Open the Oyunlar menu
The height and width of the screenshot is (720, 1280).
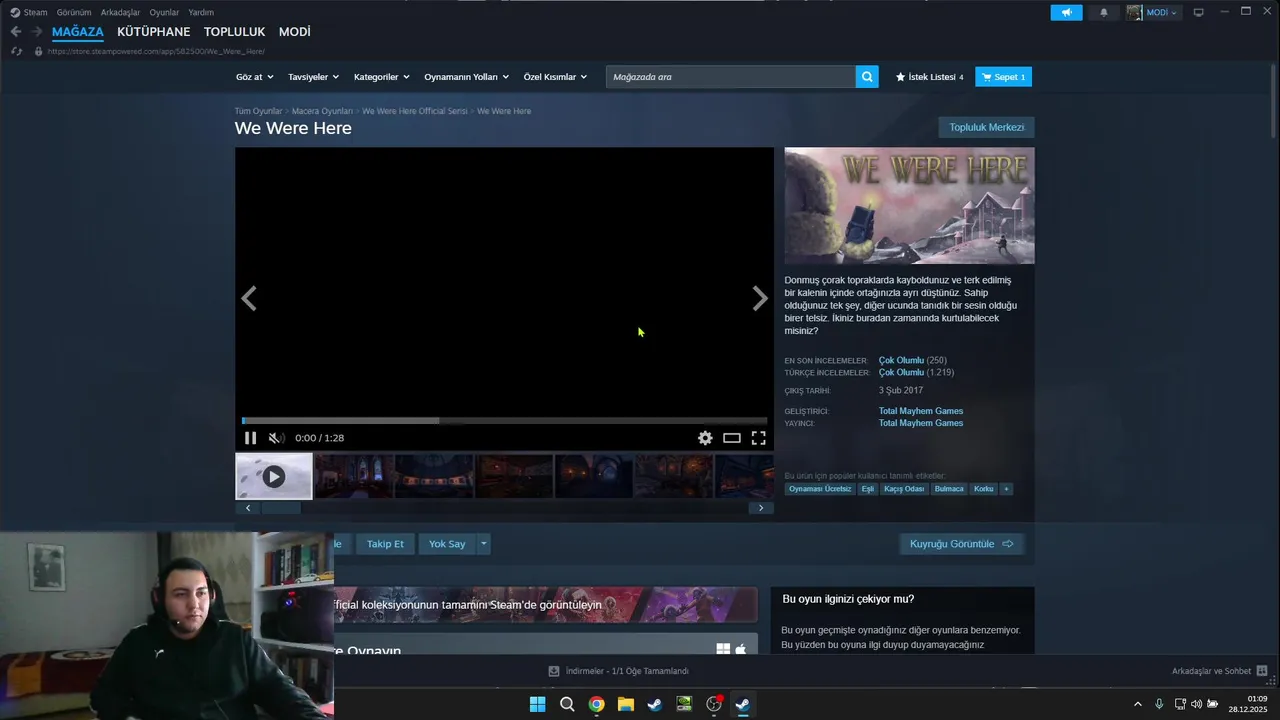coord(164,12)
